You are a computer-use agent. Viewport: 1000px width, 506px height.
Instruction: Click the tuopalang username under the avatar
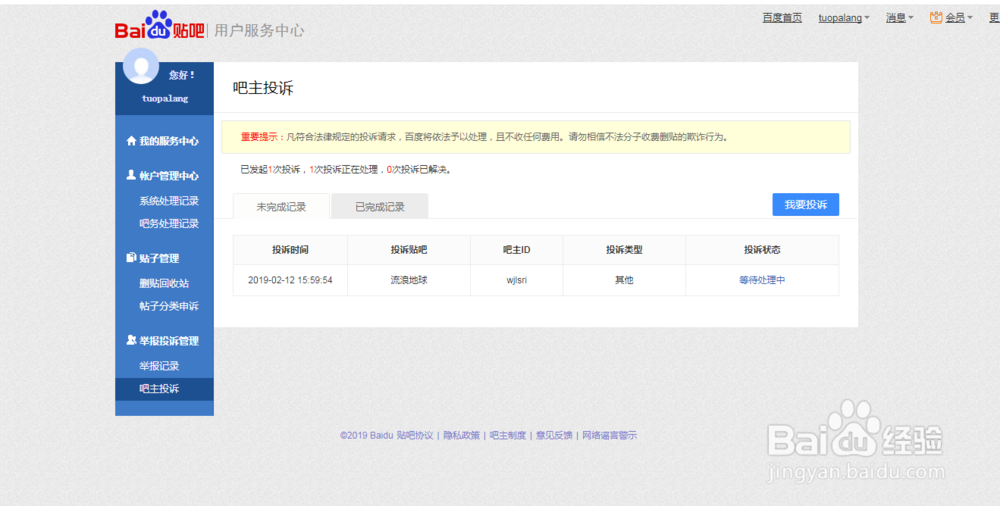click(x=165, y=99)
